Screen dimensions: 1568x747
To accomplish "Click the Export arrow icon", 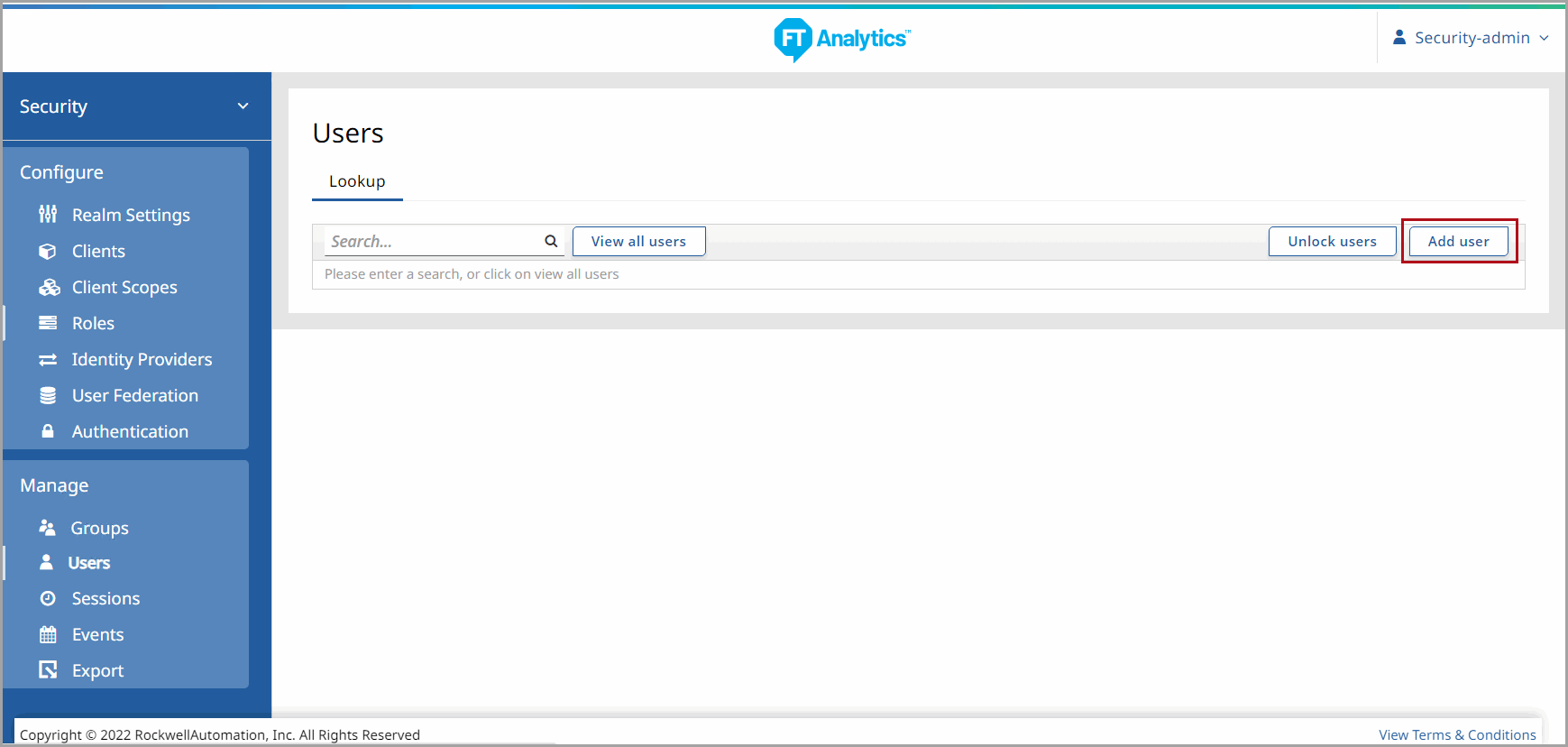I will pos(48,669).
